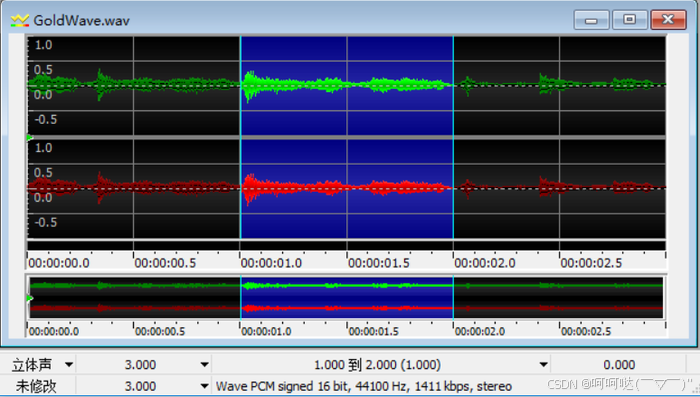Click the 立体声 channel status label
The image size is (700, 397).
coord(31,365)
